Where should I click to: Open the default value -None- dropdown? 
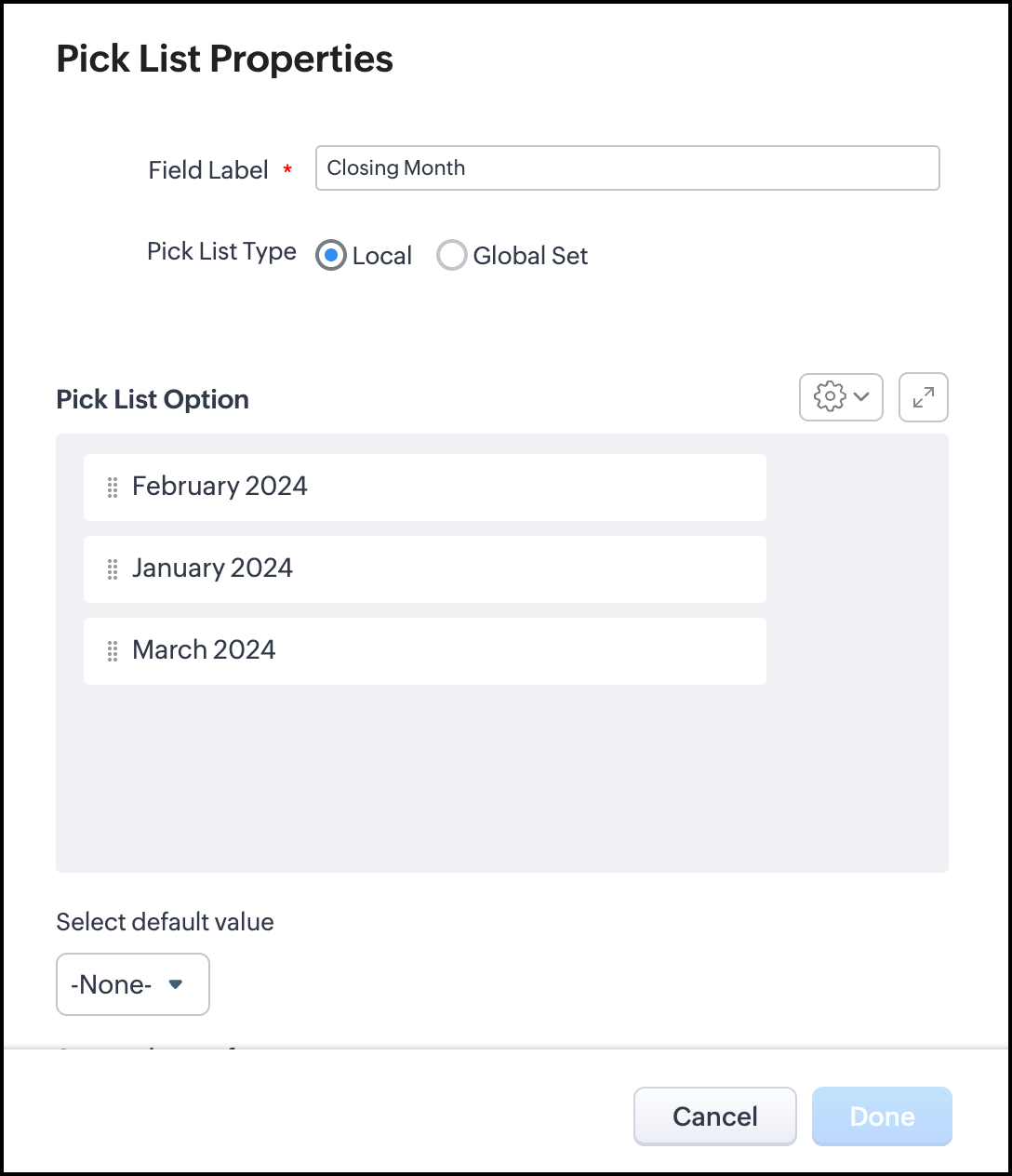coord(133,984)
